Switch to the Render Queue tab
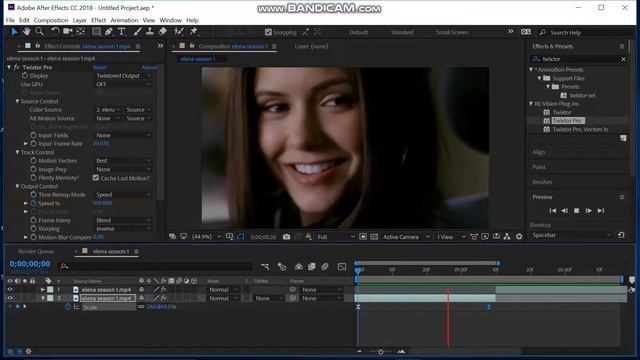 pos(36,251)
